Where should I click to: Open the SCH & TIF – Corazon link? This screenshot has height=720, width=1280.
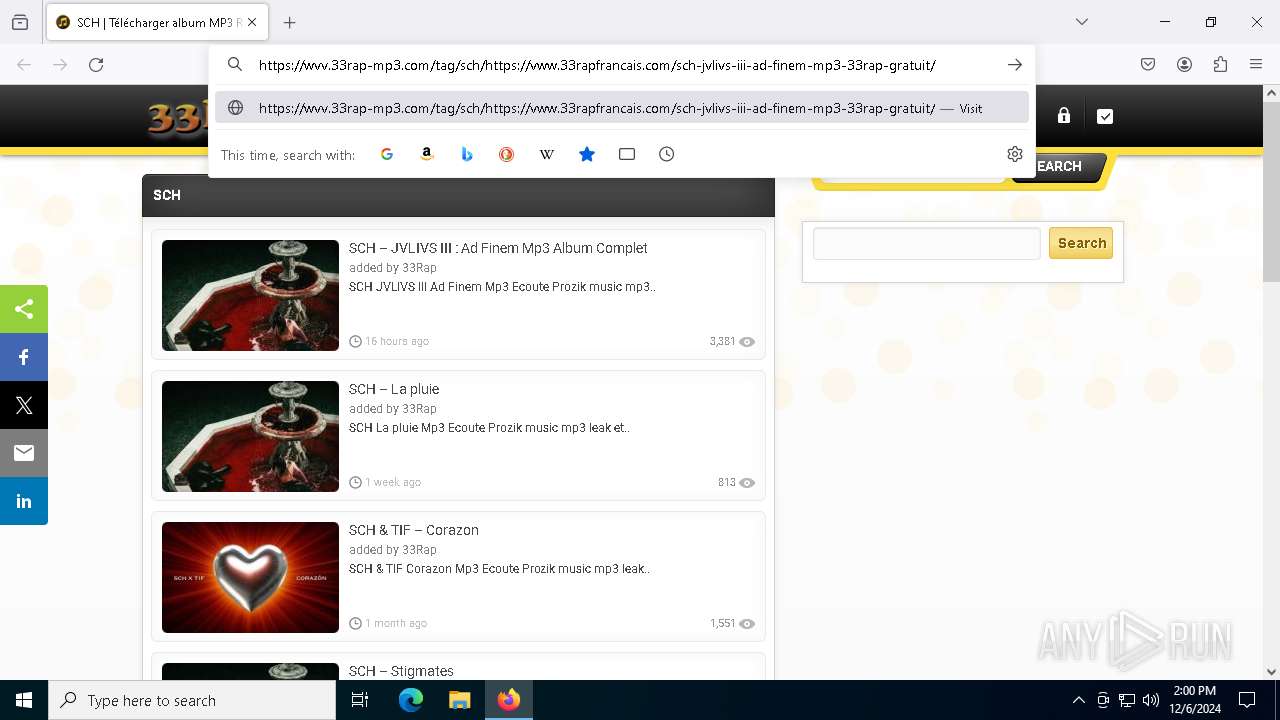pyautogui.click(x=414, y=530)
